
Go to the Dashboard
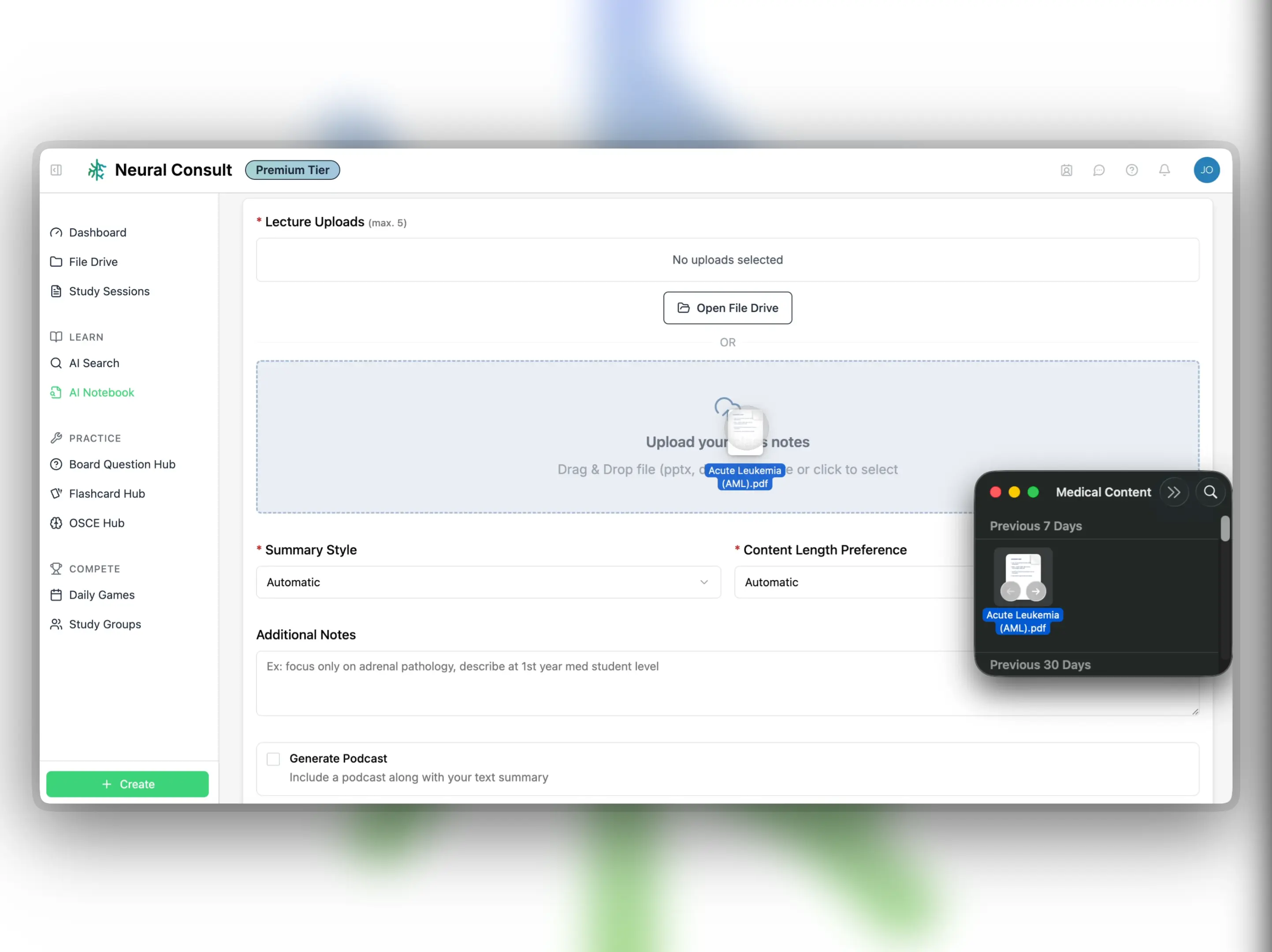coord(97,232)
